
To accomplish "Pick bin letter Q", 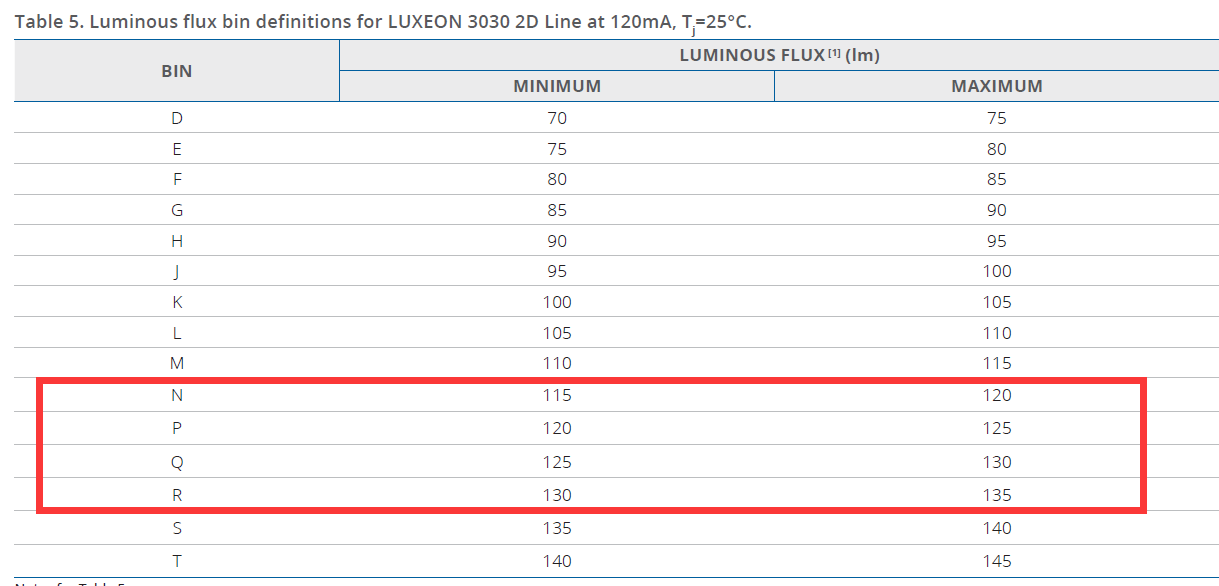I will click(x=177, y=462).
